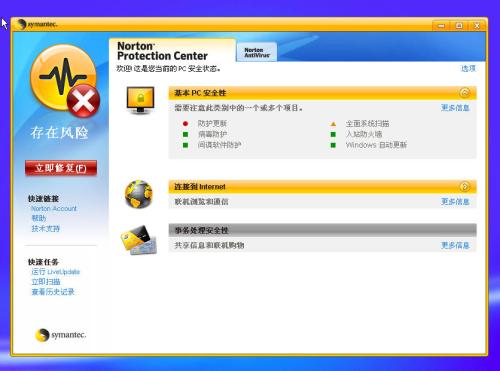The image size is (500, 371).
Task: Expand the 连接到 Internet section arrow
Action: (465, 186)
